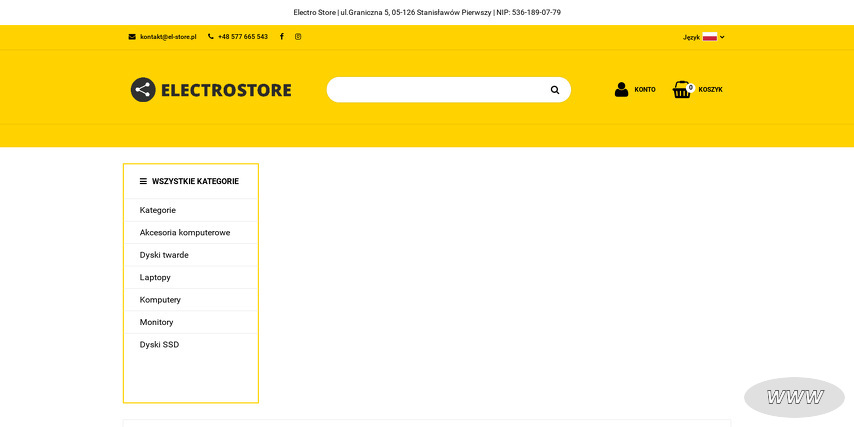854x427 pixels.
Task: Click the ElectroStore logo
Action: 211,90
